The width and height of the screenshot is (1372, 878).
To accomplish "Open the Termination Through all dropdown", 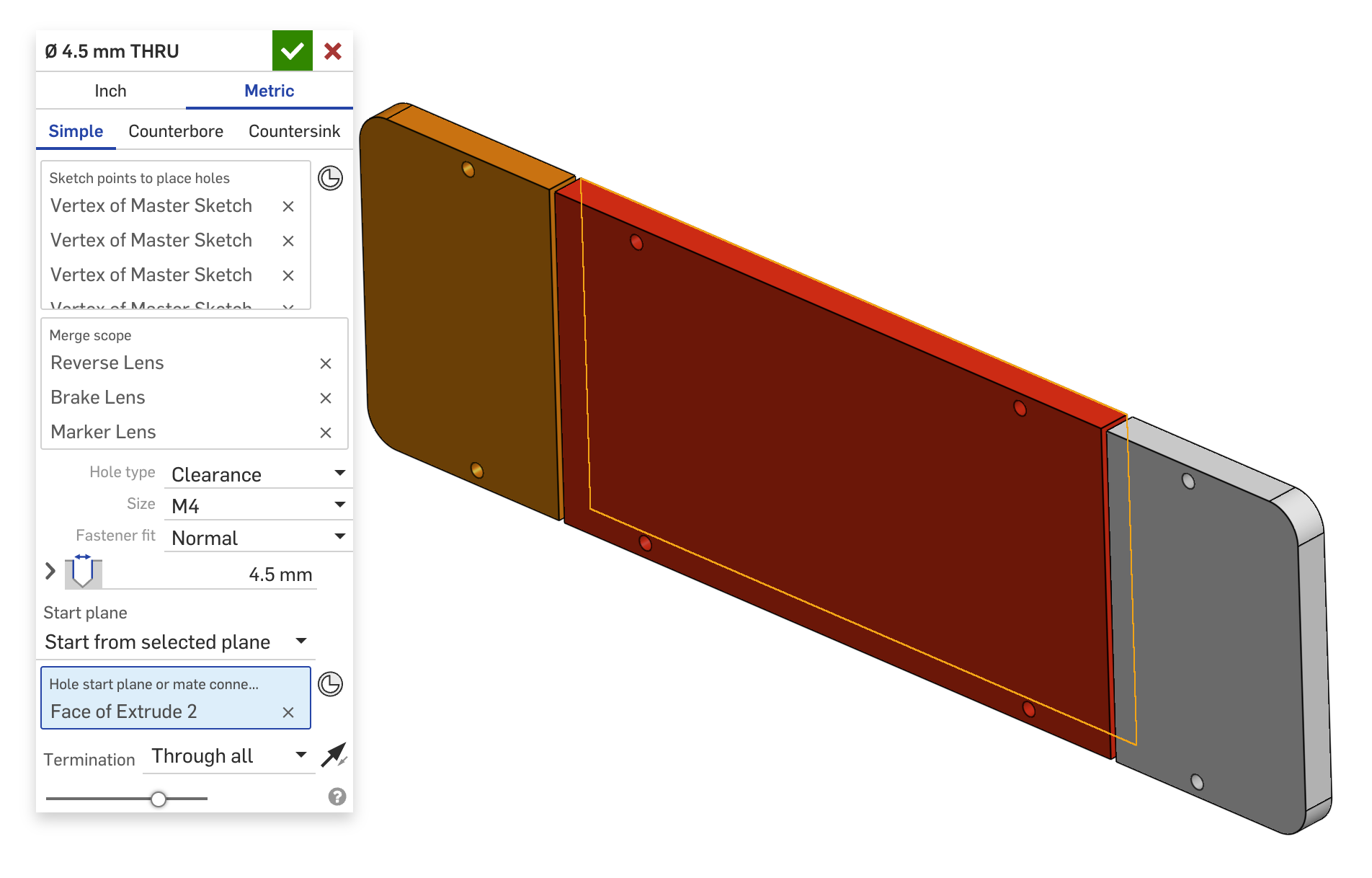I will pos(229,756).
